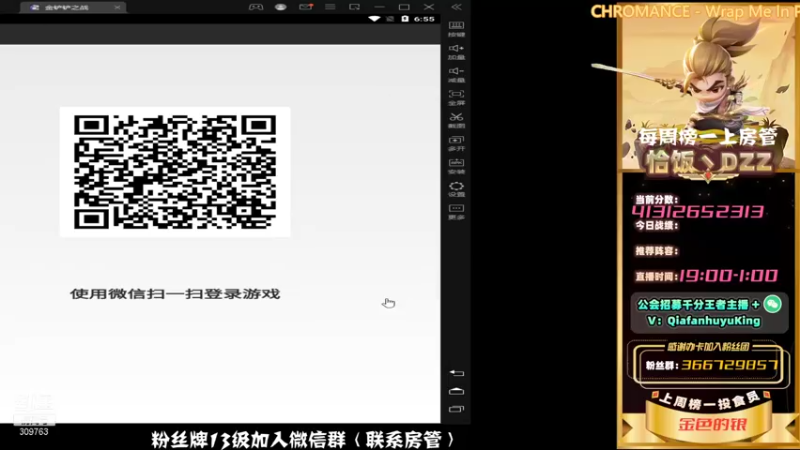Click the 推荐阵容 label
Image resolution: width=800 pixels, height=450 pixels.
tap(656, 251)
